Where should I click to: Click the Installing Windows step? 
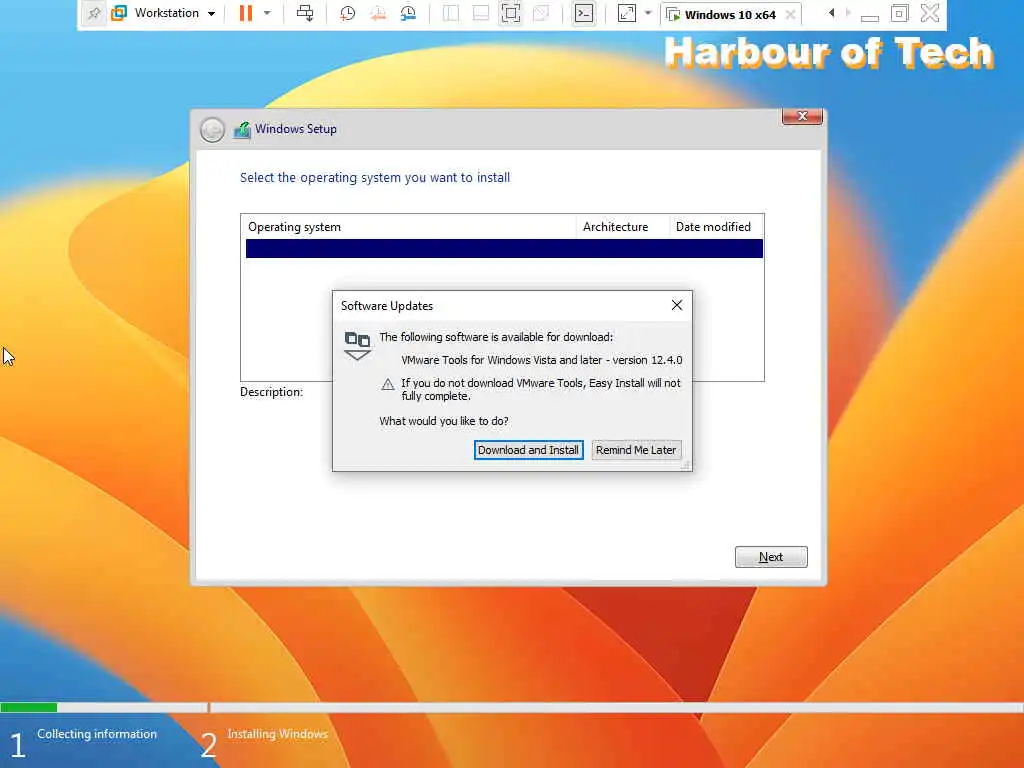(278, 734)
